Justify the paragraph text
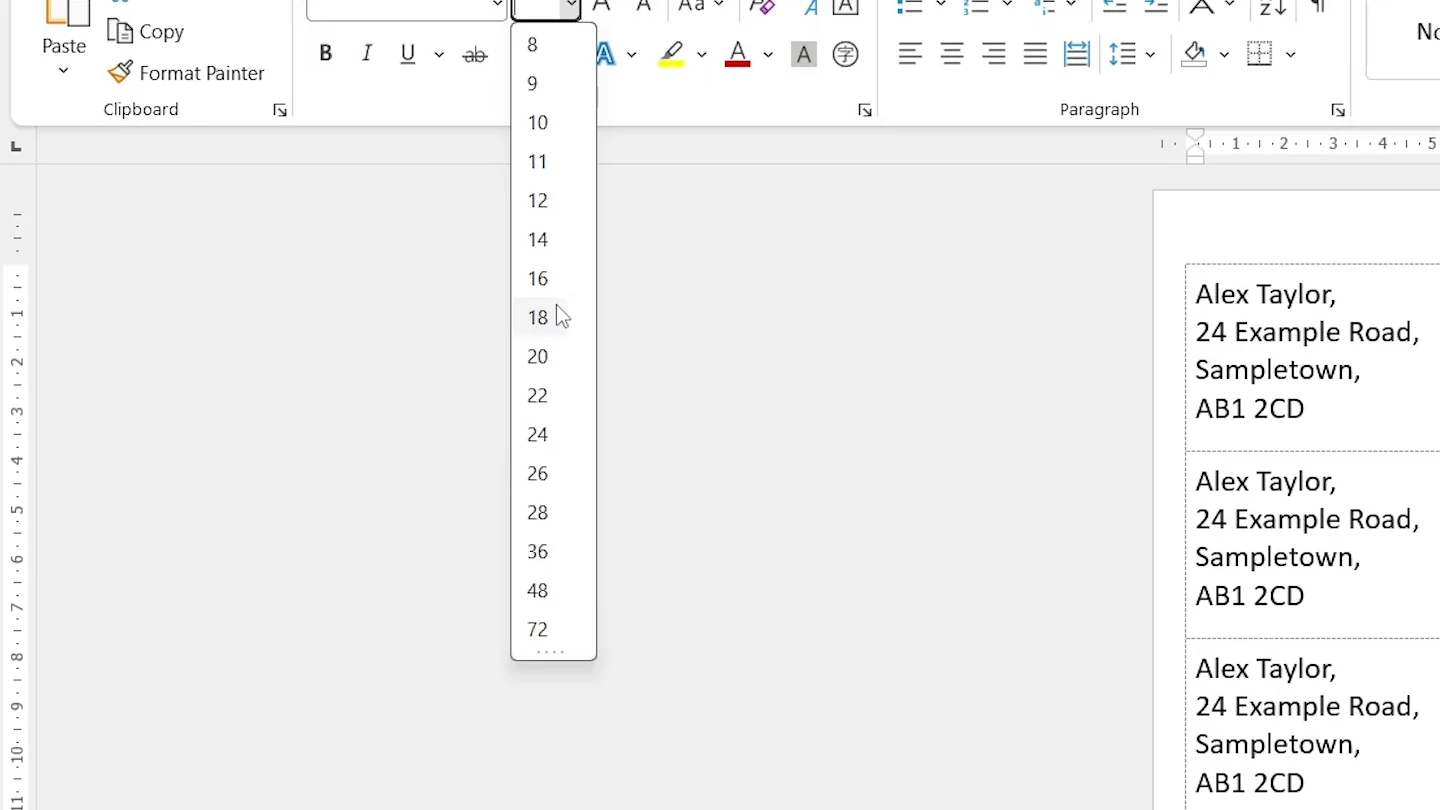 point(1035,54)
